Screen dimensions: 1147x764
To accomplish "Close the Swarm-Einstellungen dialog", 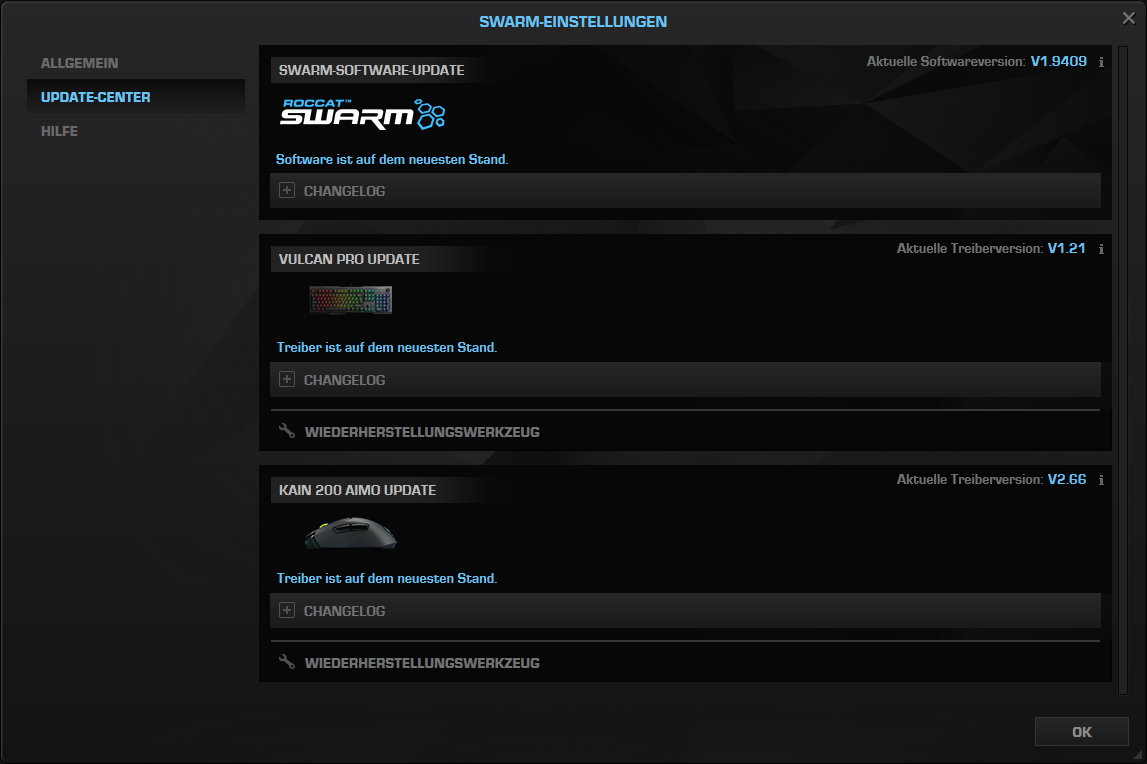I will point(1129,18).
